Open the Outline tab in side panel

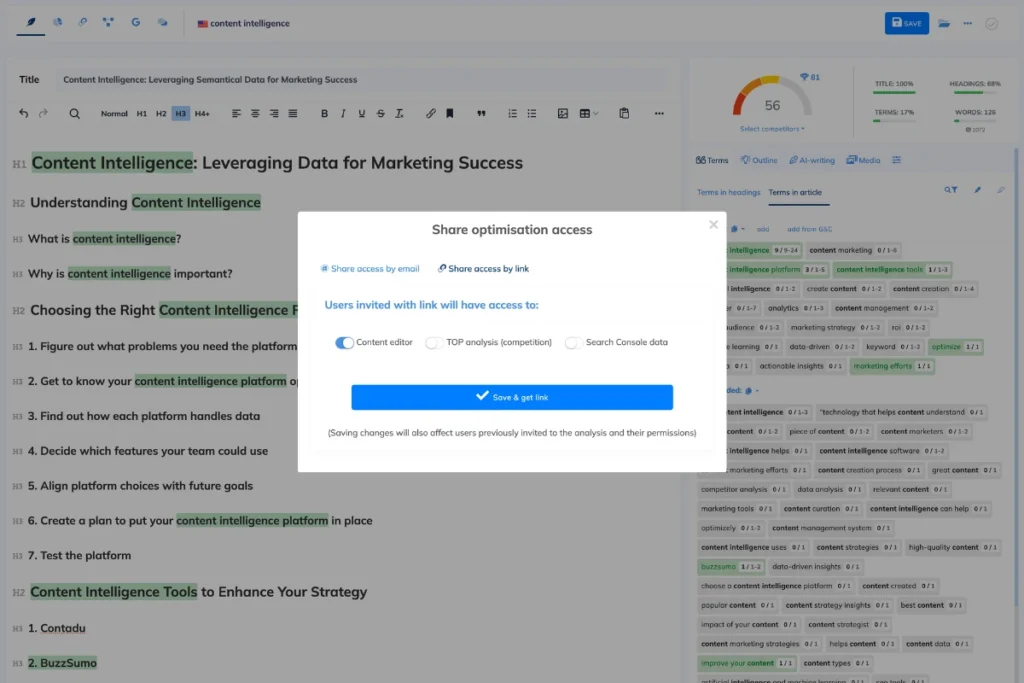click(759, 160)
